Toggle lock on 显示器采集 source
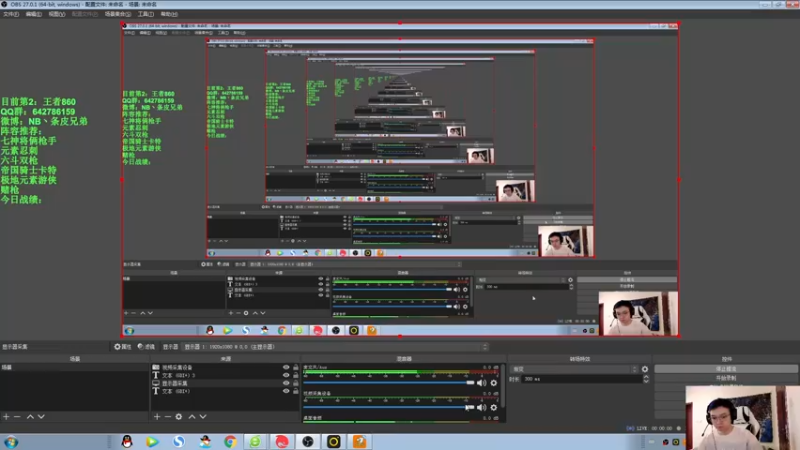The height and width of the screenshot is (450, 800). 296,383
